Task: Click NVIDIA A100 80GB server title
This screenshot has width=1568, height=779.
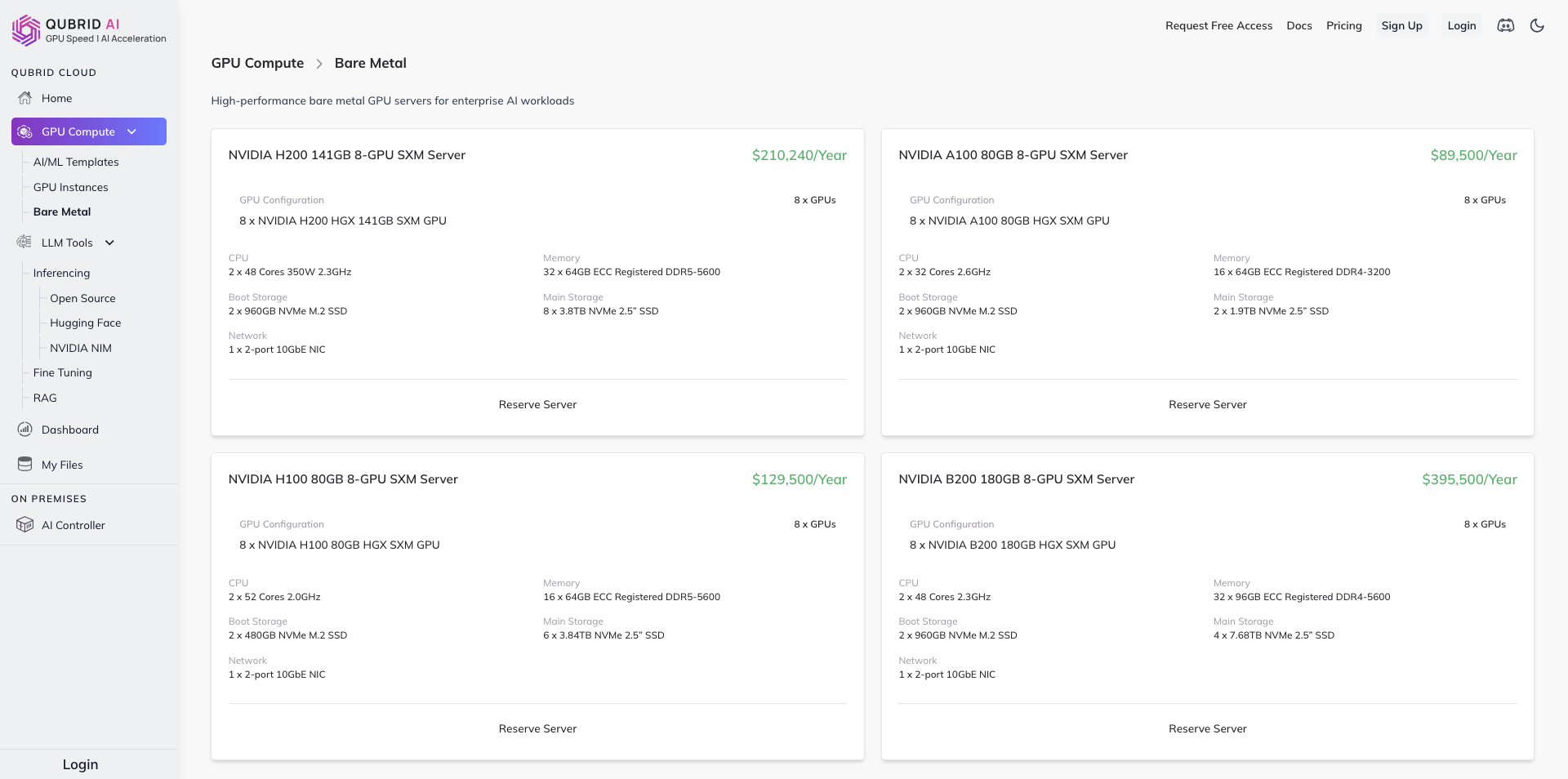Action: coord(1013,155)
